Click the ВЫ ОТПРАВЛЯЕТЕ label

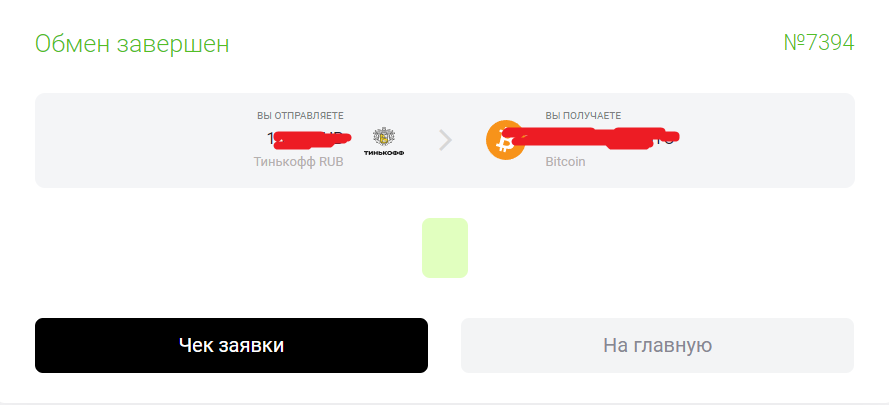[x=300, y=116]
